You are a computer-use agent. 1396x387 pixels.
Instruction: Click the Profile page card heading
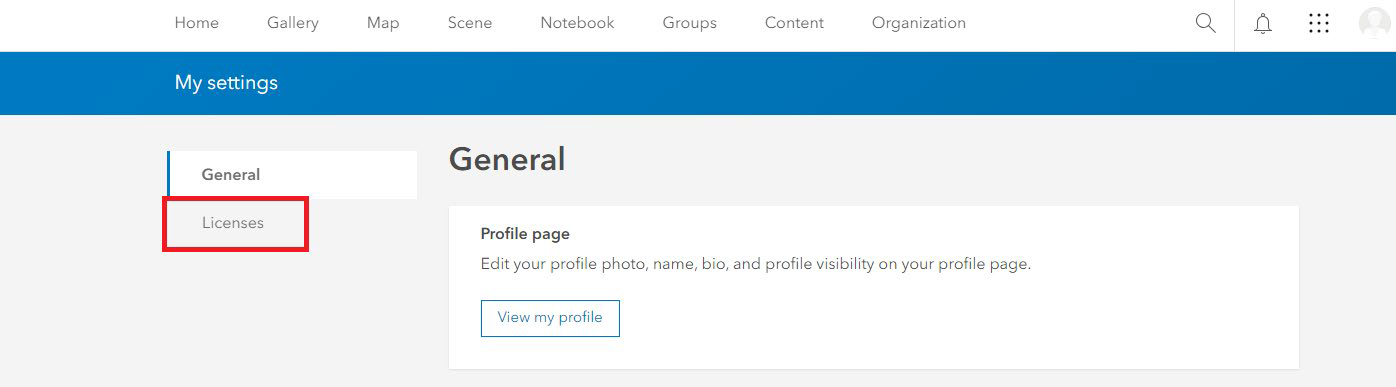tap(525, 234)
